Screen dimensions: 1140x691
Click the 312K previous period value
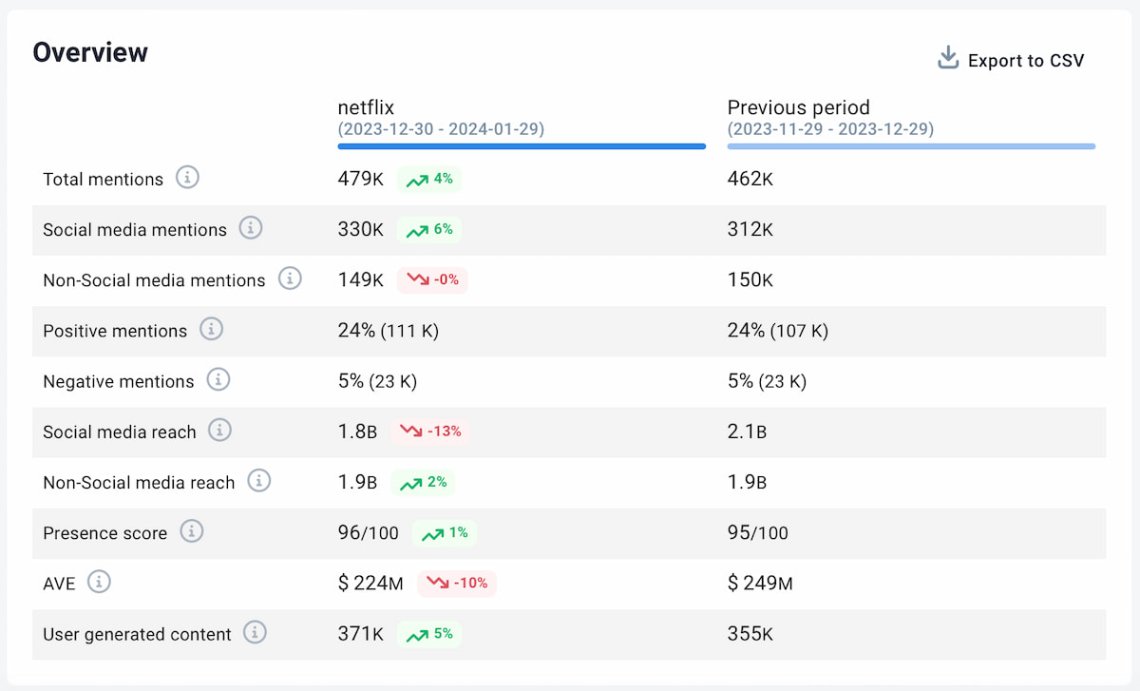pyautogui.click(x=750, y=230)
